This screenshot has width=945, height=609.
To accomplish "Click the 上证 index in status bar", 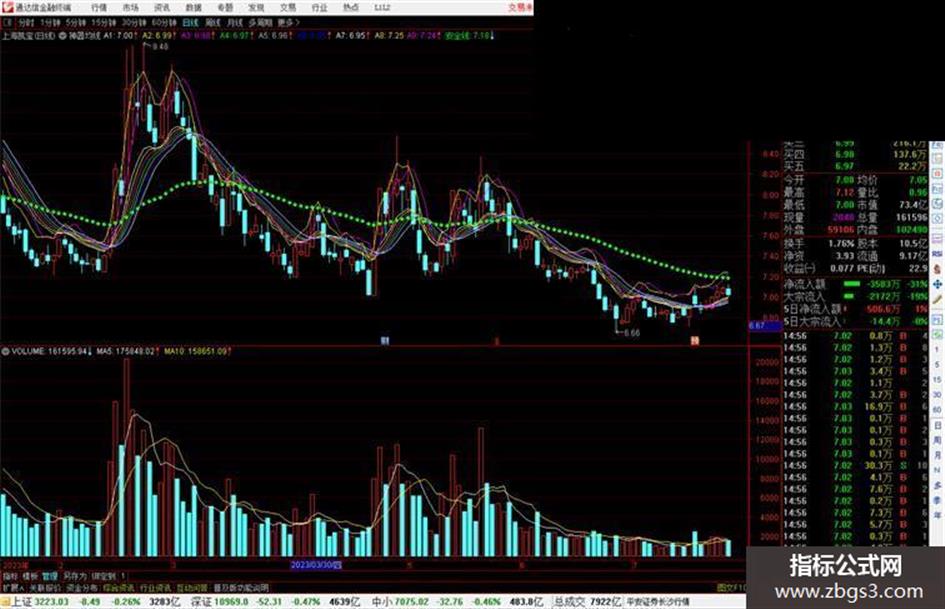I will pyautogui.click(x=20, y=602).
